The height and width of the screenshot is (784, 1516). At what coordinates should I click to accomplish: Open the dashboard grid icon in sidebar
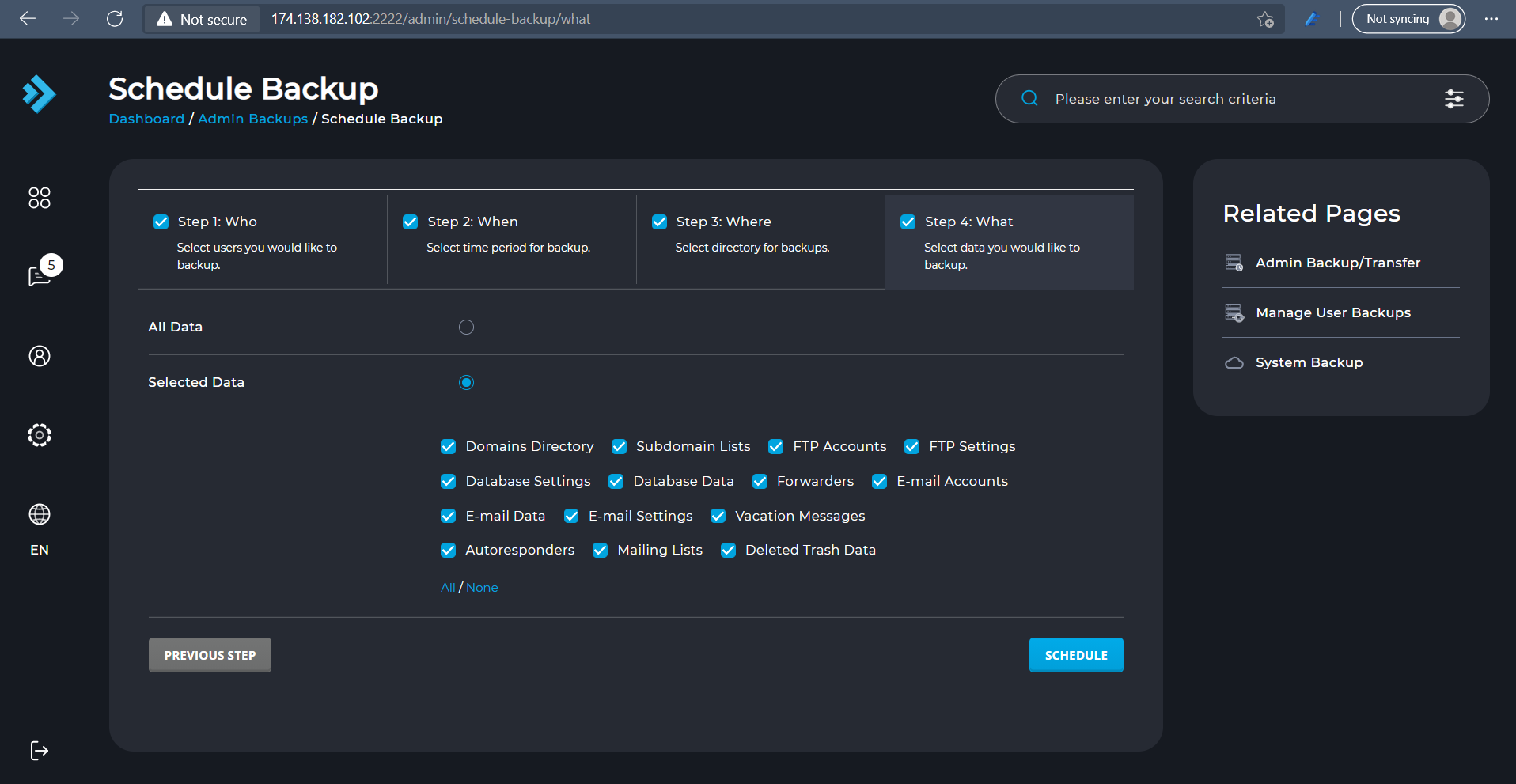[40, 198]
